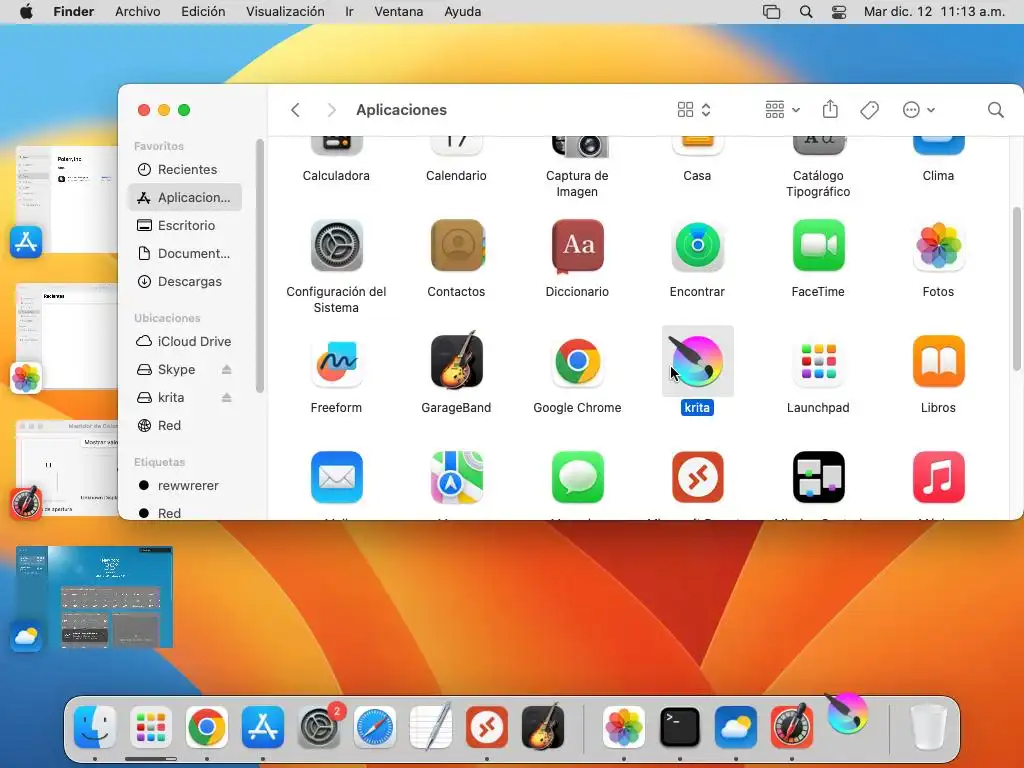Open the more actions ellipsis menu
This screenshot has width=1024, height=768.
(918, 110)
